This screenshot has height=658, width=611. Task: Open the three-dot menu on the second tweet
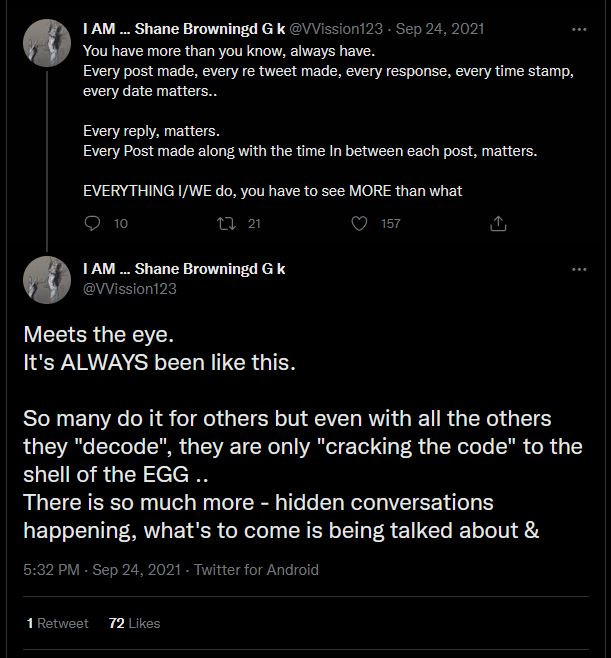579,269
